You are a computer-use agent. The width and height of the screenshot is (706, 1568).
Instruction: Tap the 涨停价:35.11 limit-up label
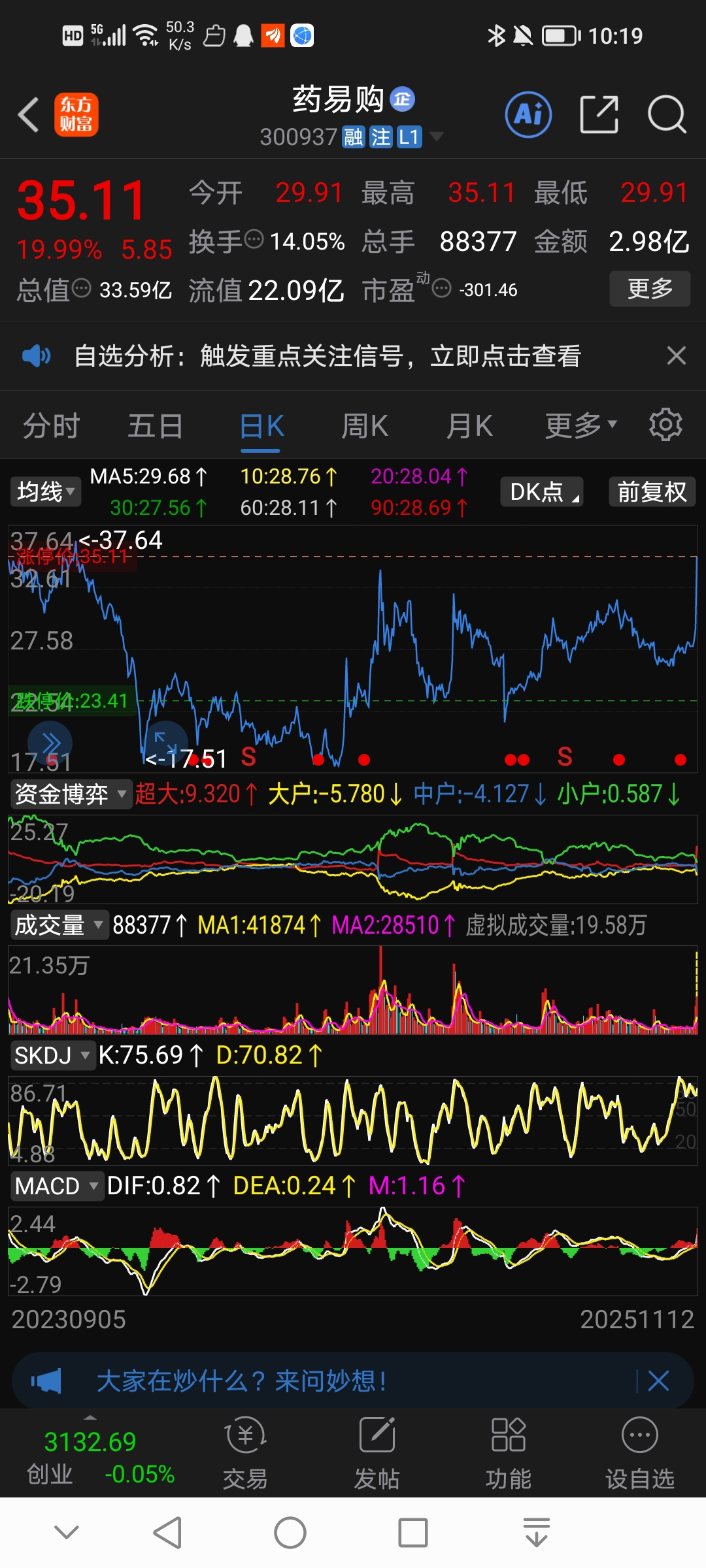pos(73,556)
